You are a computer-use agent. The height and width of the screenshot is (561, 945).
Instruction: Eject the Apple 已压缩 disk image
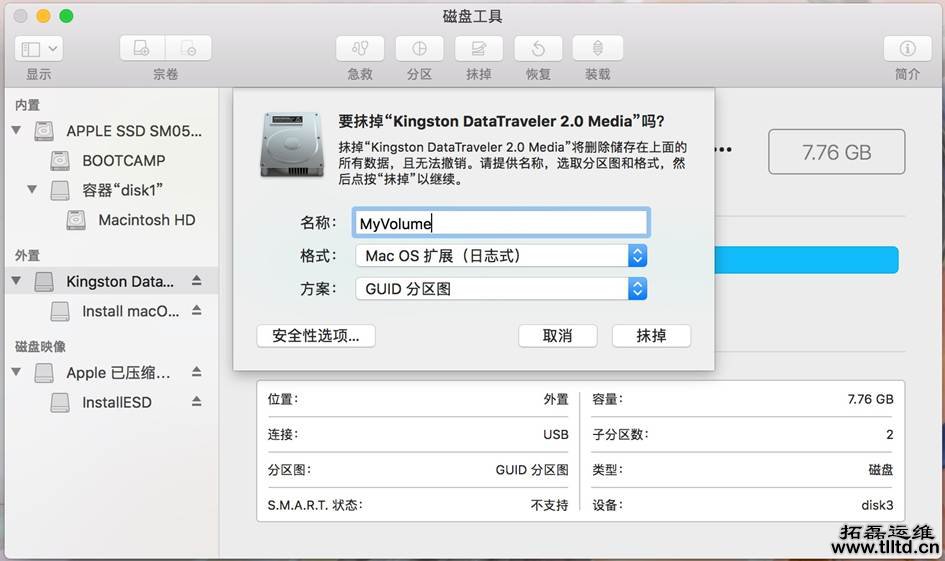pos(196,371)
